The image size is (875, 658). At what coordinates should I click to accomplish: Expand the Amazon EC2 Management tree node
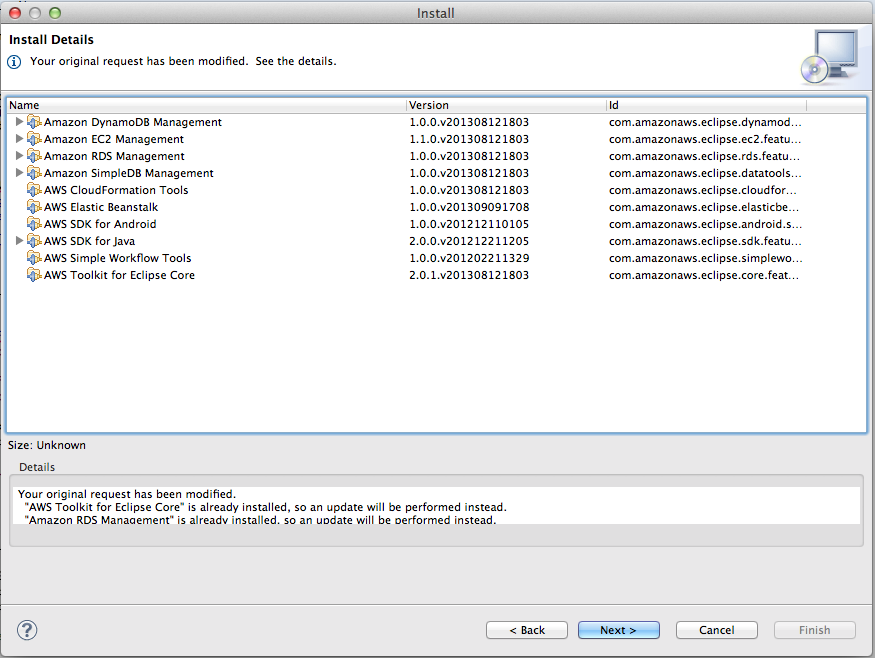coord(19,138)
